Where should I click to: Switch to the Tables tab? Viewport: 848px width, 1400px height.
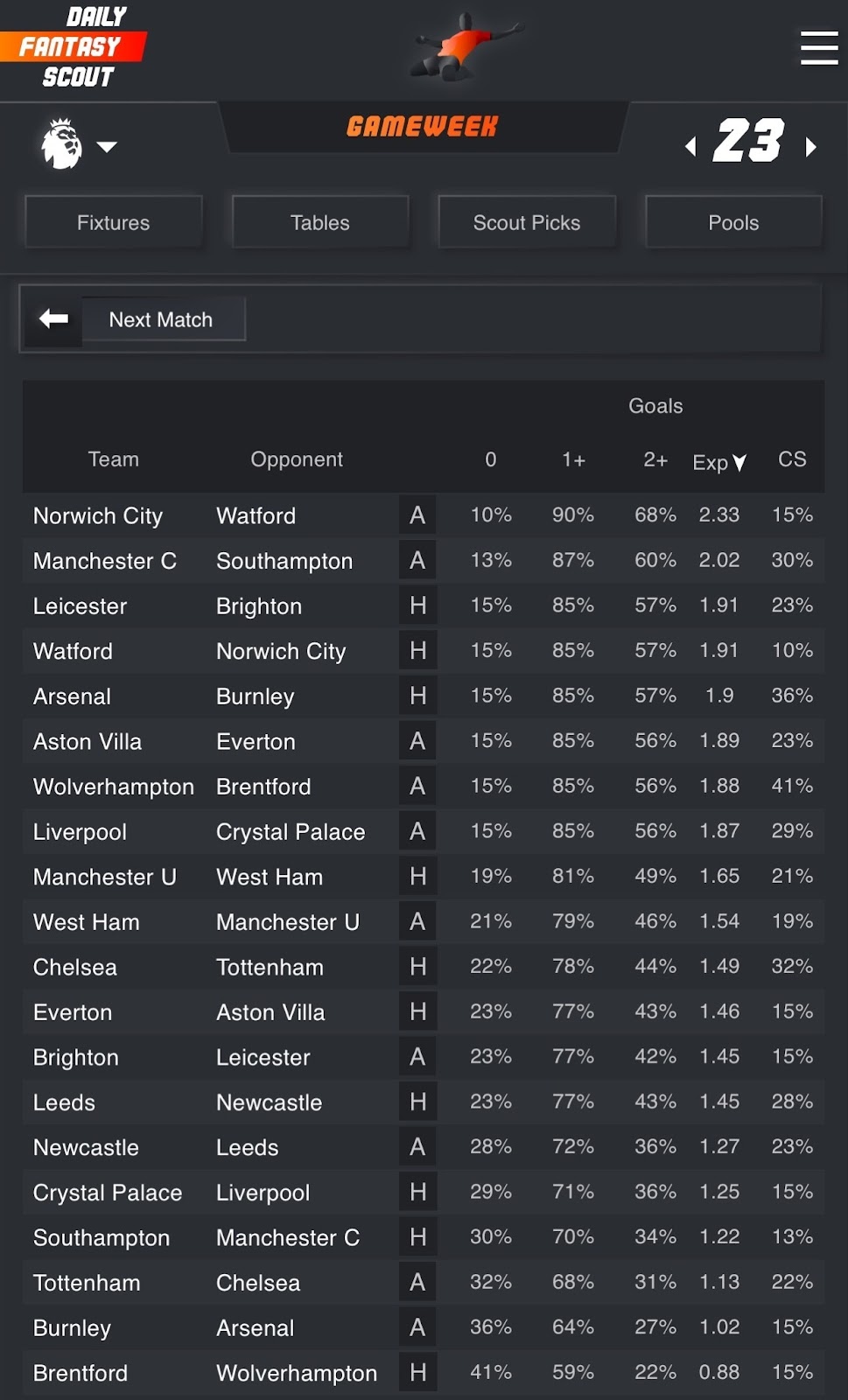click(x=320, y=223)
